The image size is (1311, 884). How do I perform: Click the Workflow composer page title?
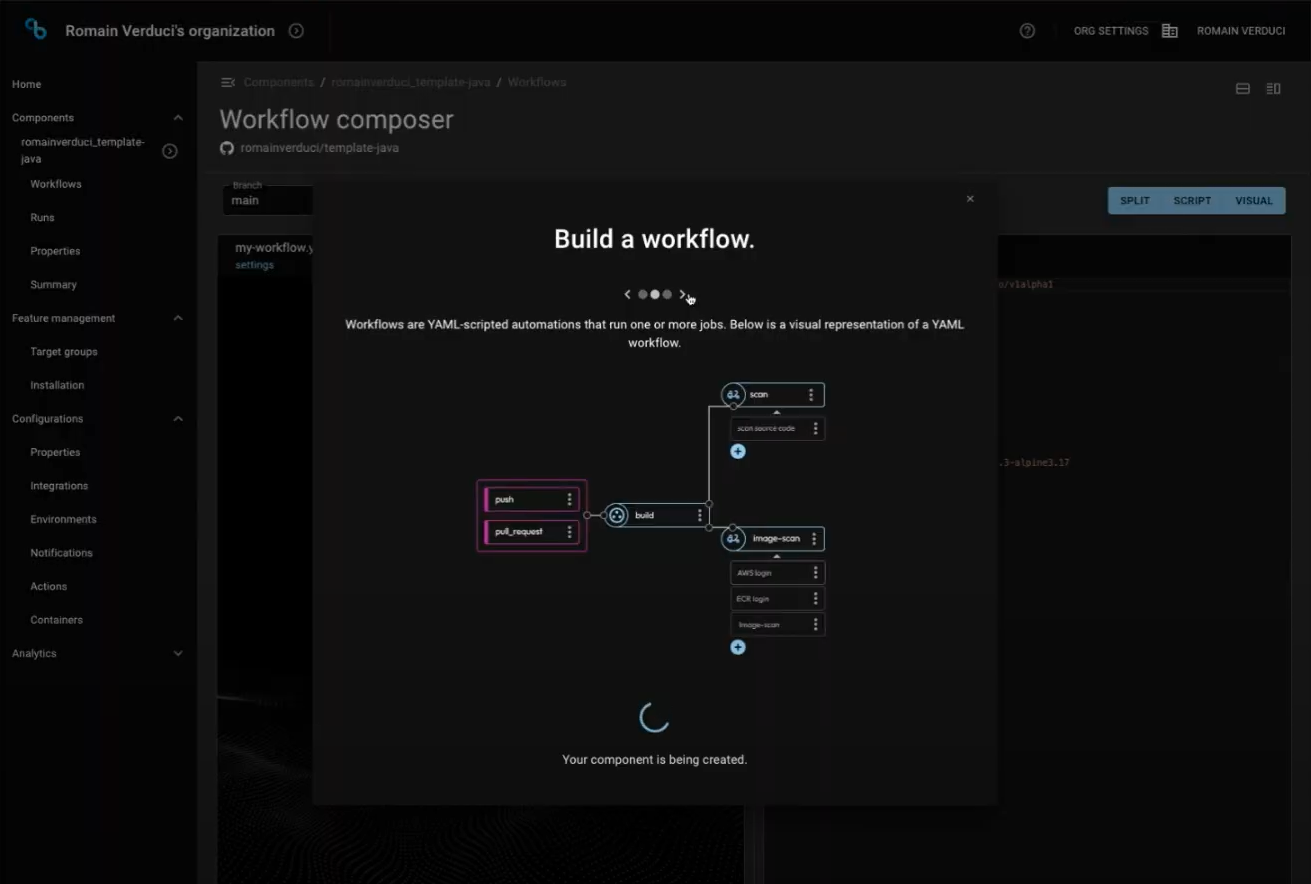click(337, 120)
